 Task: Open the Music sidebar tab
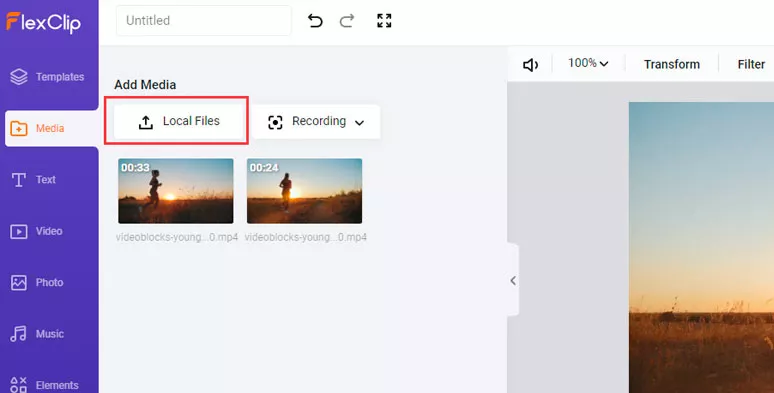click(x=37, y=334)
